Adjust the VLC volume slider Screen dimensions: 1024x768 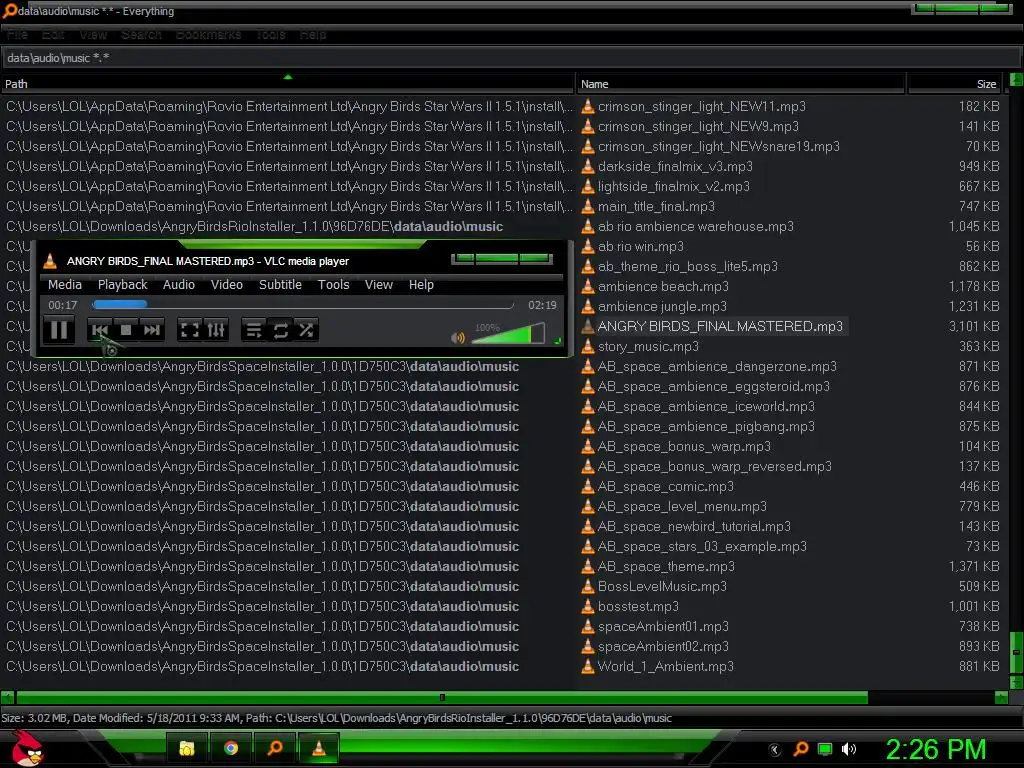(x=507, y=334)
